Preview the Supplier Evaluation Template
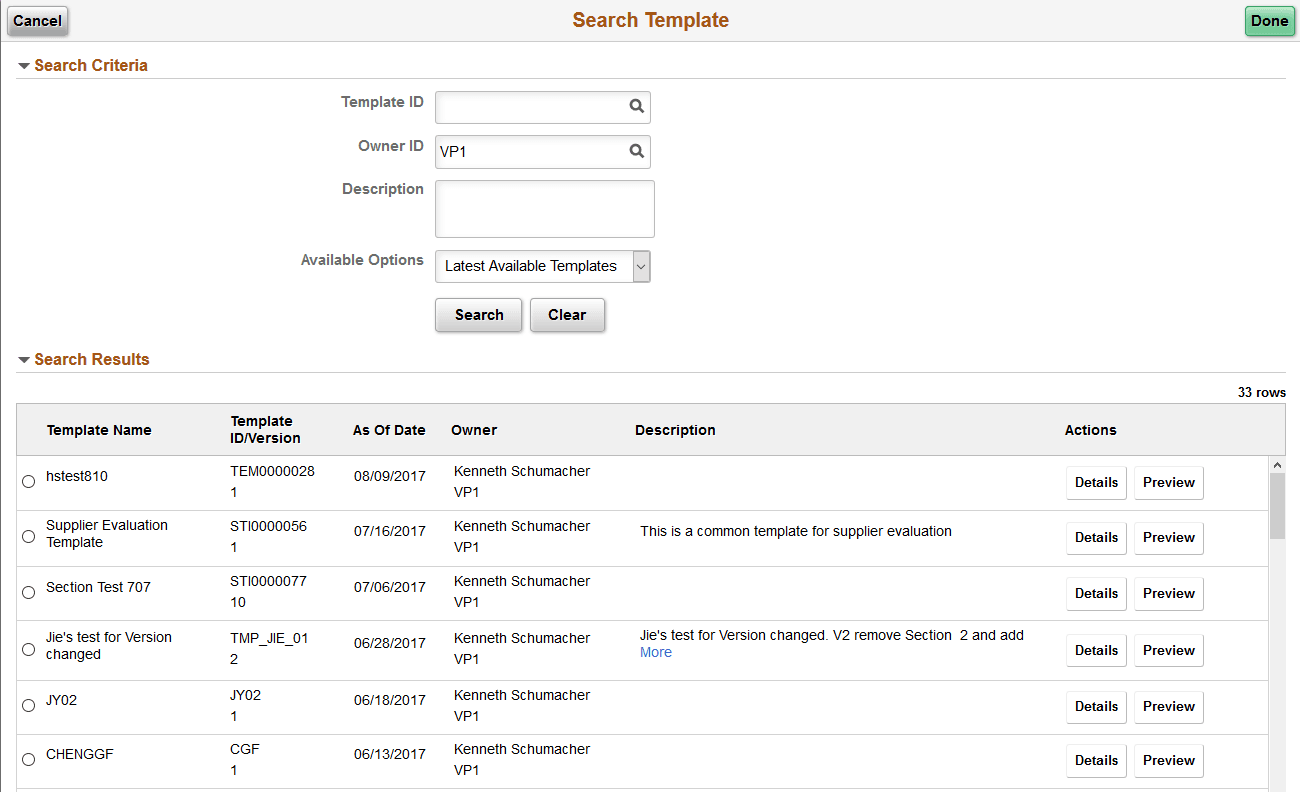The height and width of the screenshot is (792, 1300). point(1168,537)
